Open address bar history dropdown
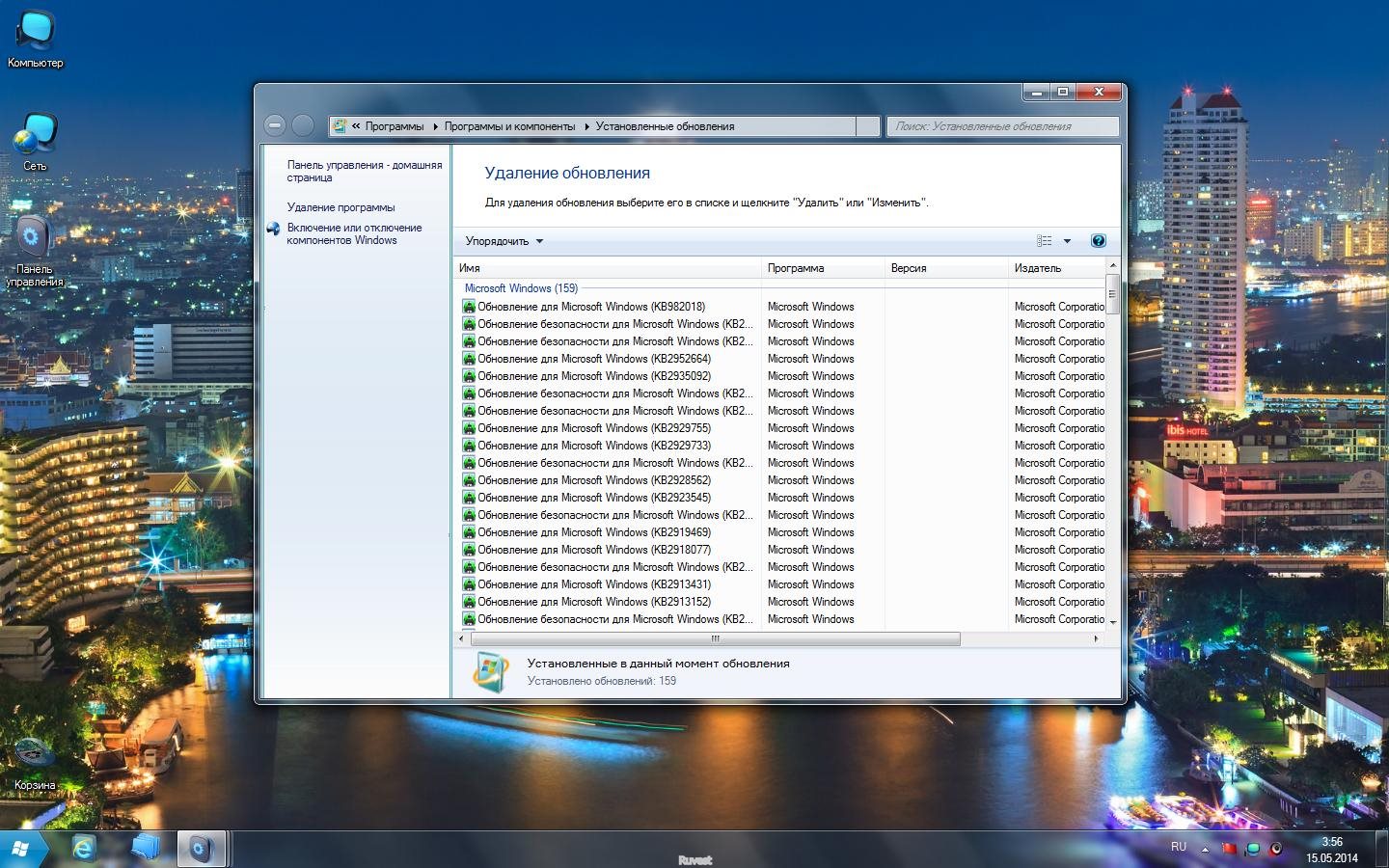 point(868,126)
